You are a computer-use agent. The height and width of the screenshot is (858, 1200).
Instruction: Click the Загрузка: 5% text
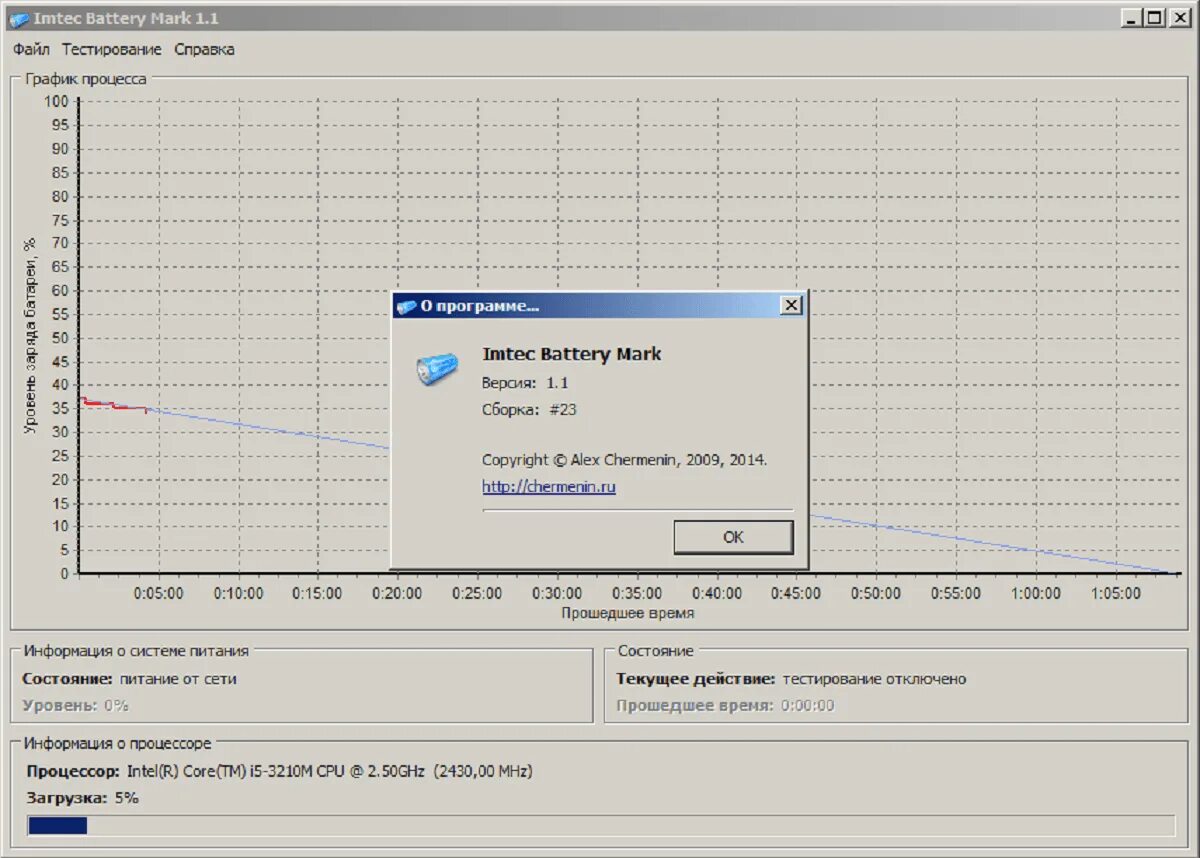click(83, 798)
